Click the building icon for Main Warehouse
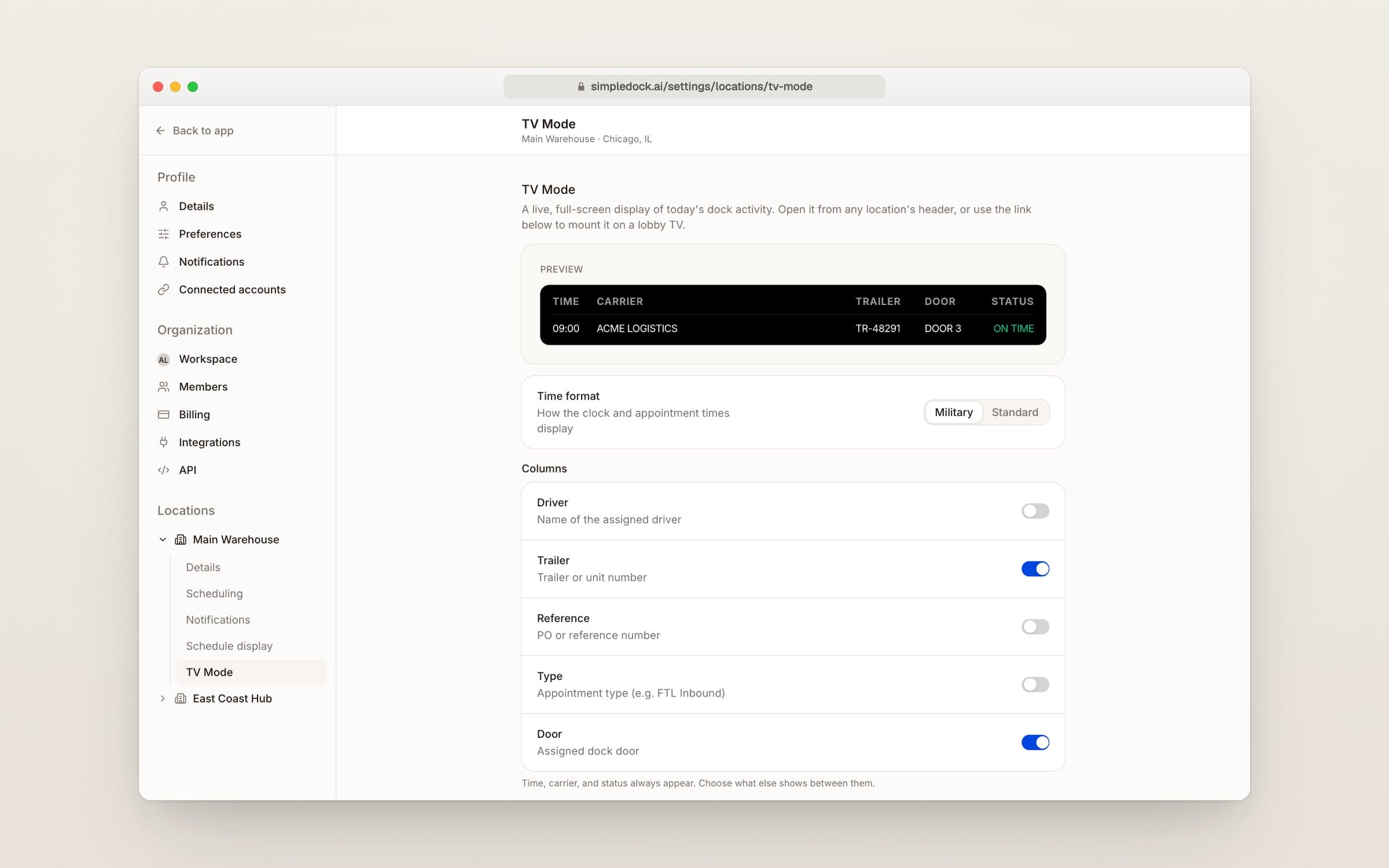The width and height of the screenshot is (1389, 868). (181, 539)
